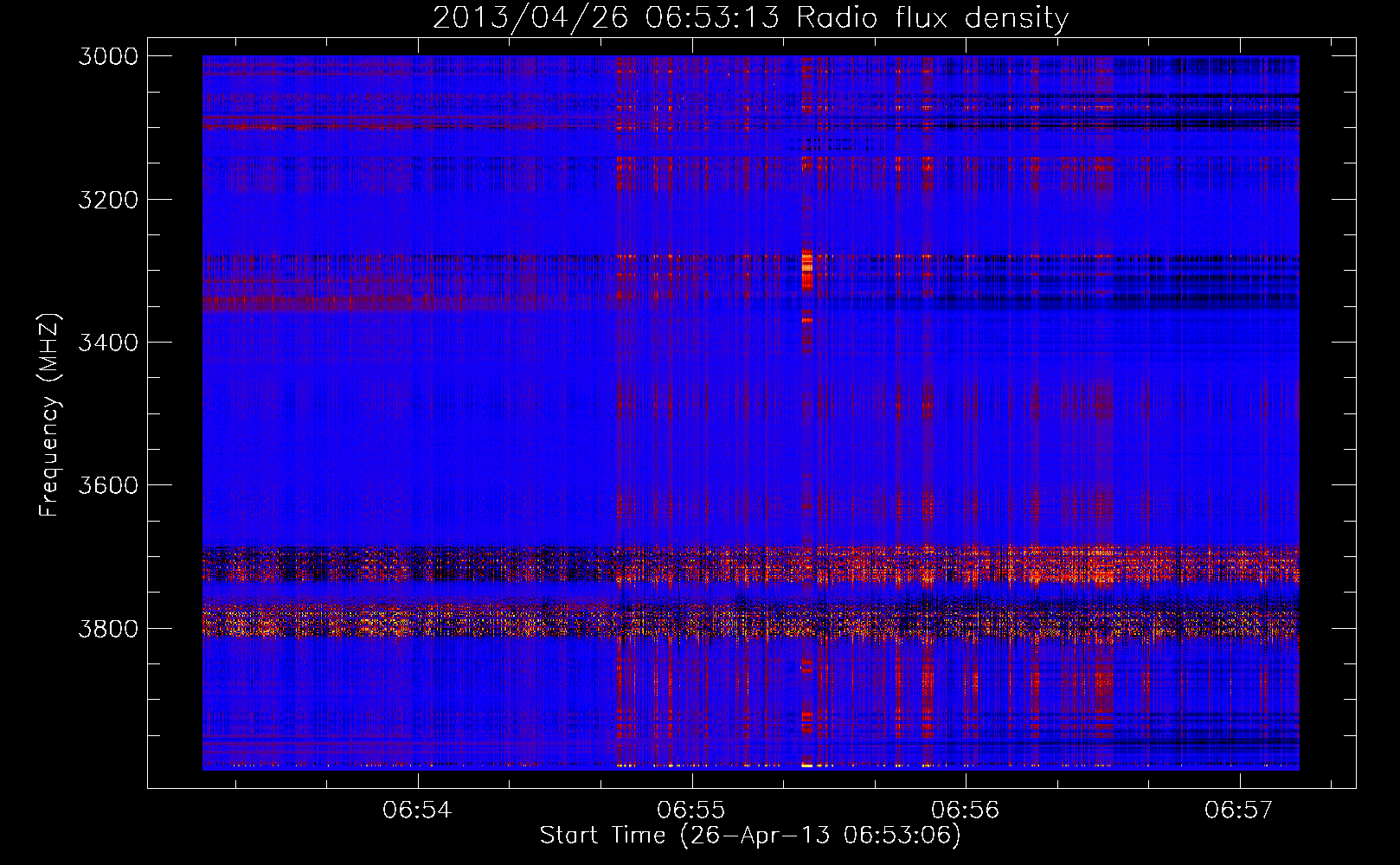This screenshot has height=865, width=1400.
Task: Click the plot title '2013/04/26 06:53:13 Radio flux density'
Action: [750, 18]
